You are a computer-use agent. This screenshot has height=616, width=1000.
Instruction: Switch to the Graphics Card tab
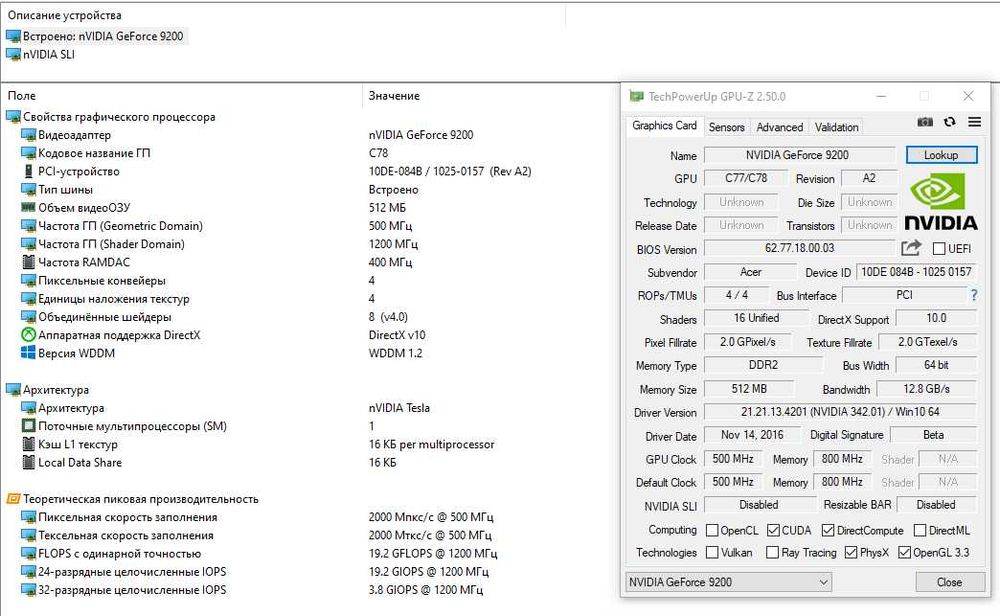pos(664,126)
